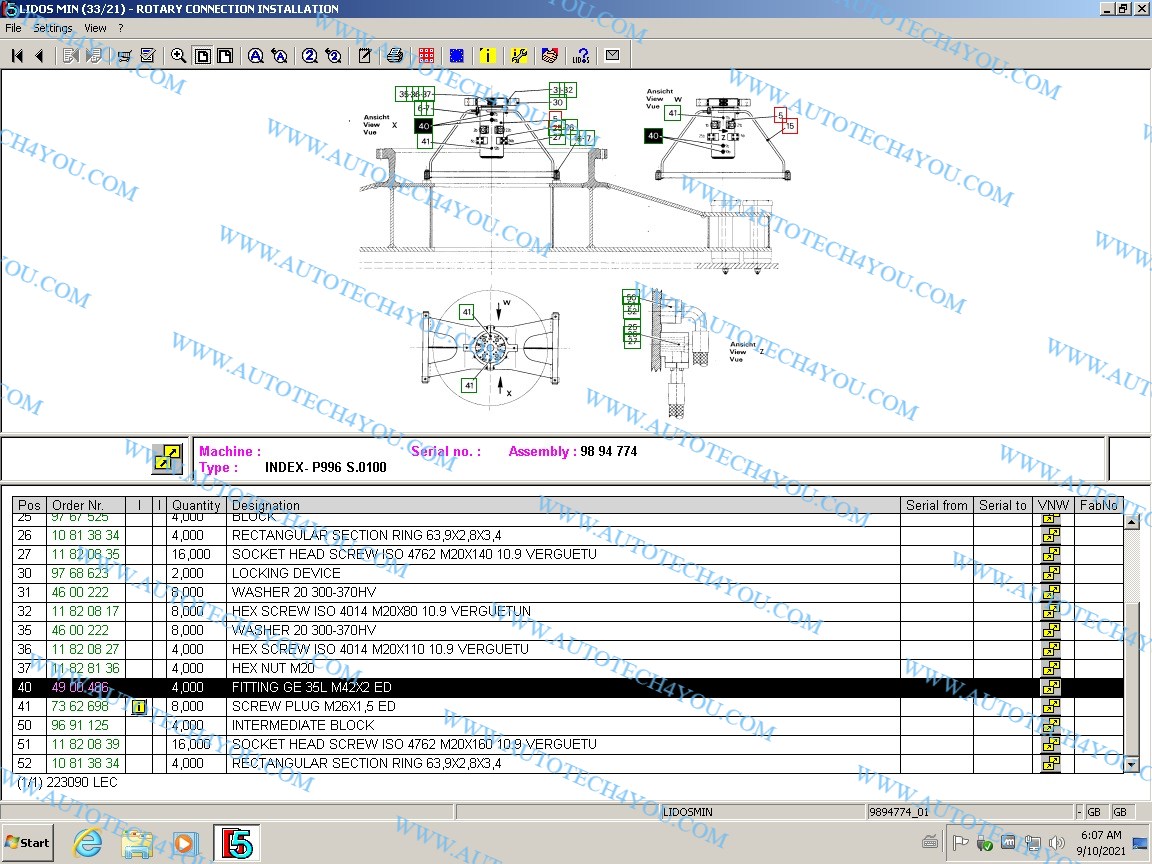Click the yellow expand button beside Machine
Viewport: 1152px width, 864px height.
[x=167, y=459]
